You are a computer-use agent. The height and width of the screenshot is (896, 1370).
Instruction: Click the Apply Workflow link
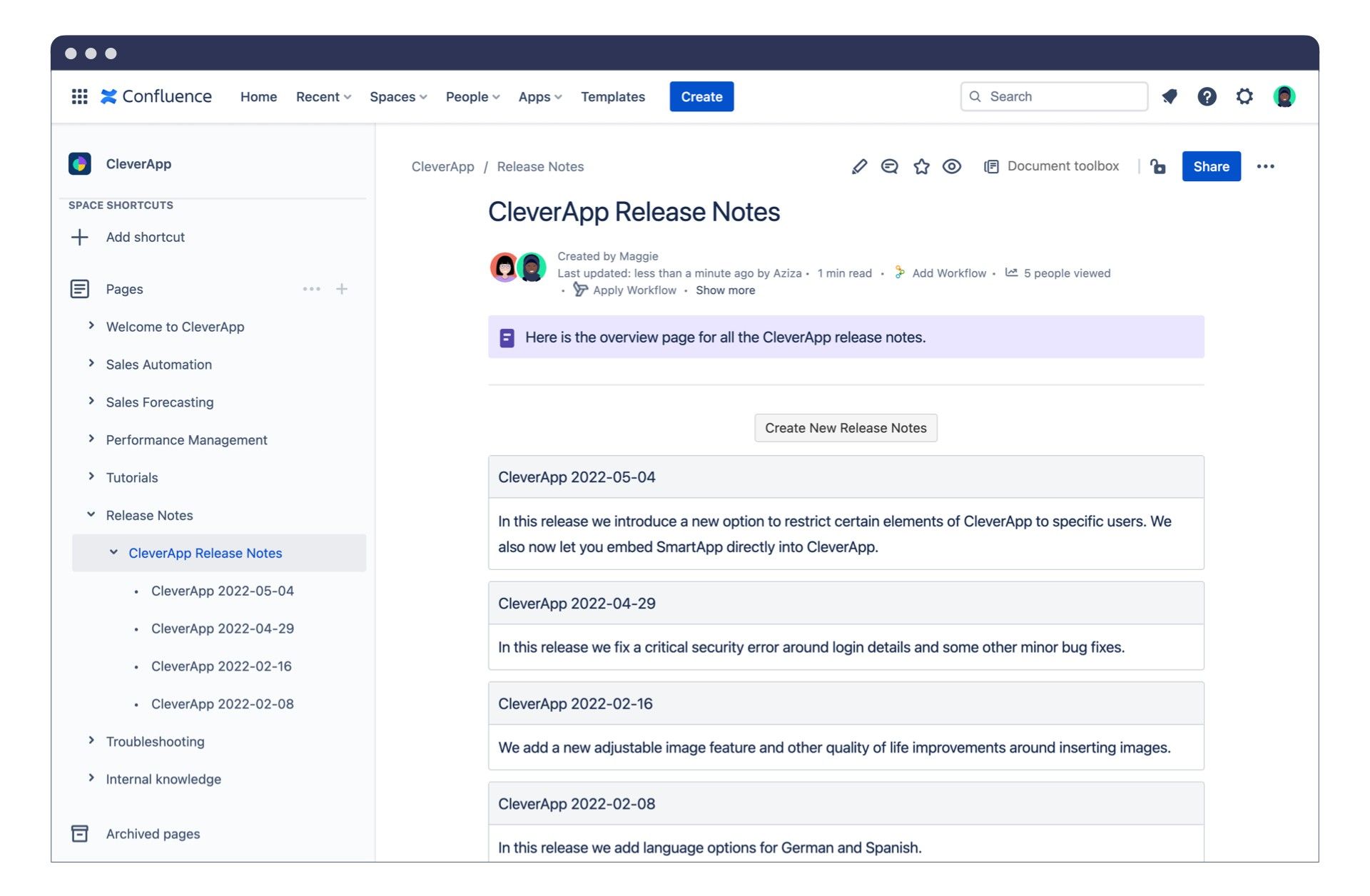pos(634,290)
